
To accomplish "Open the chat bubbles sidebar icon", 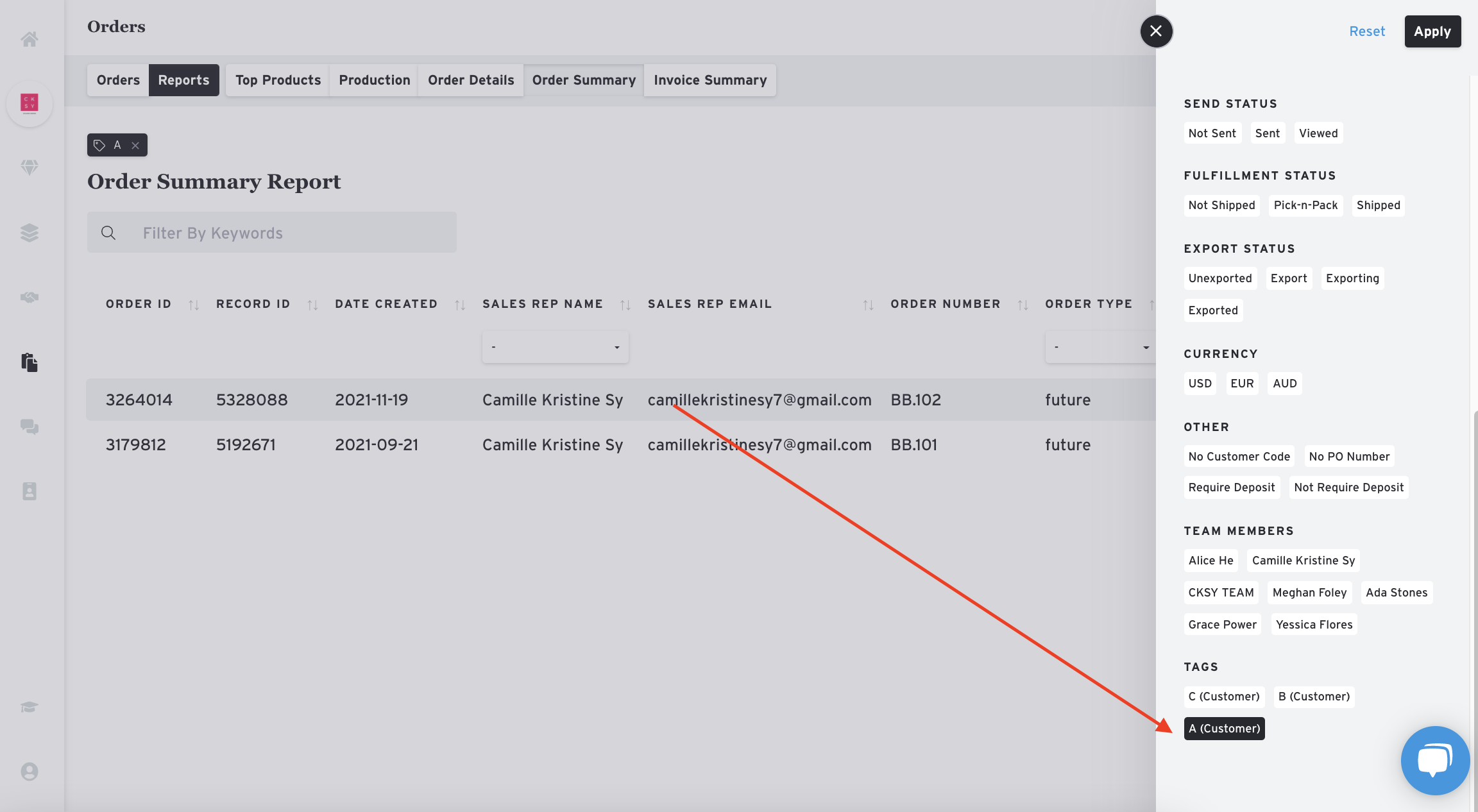I will click(x=30, y=427).
